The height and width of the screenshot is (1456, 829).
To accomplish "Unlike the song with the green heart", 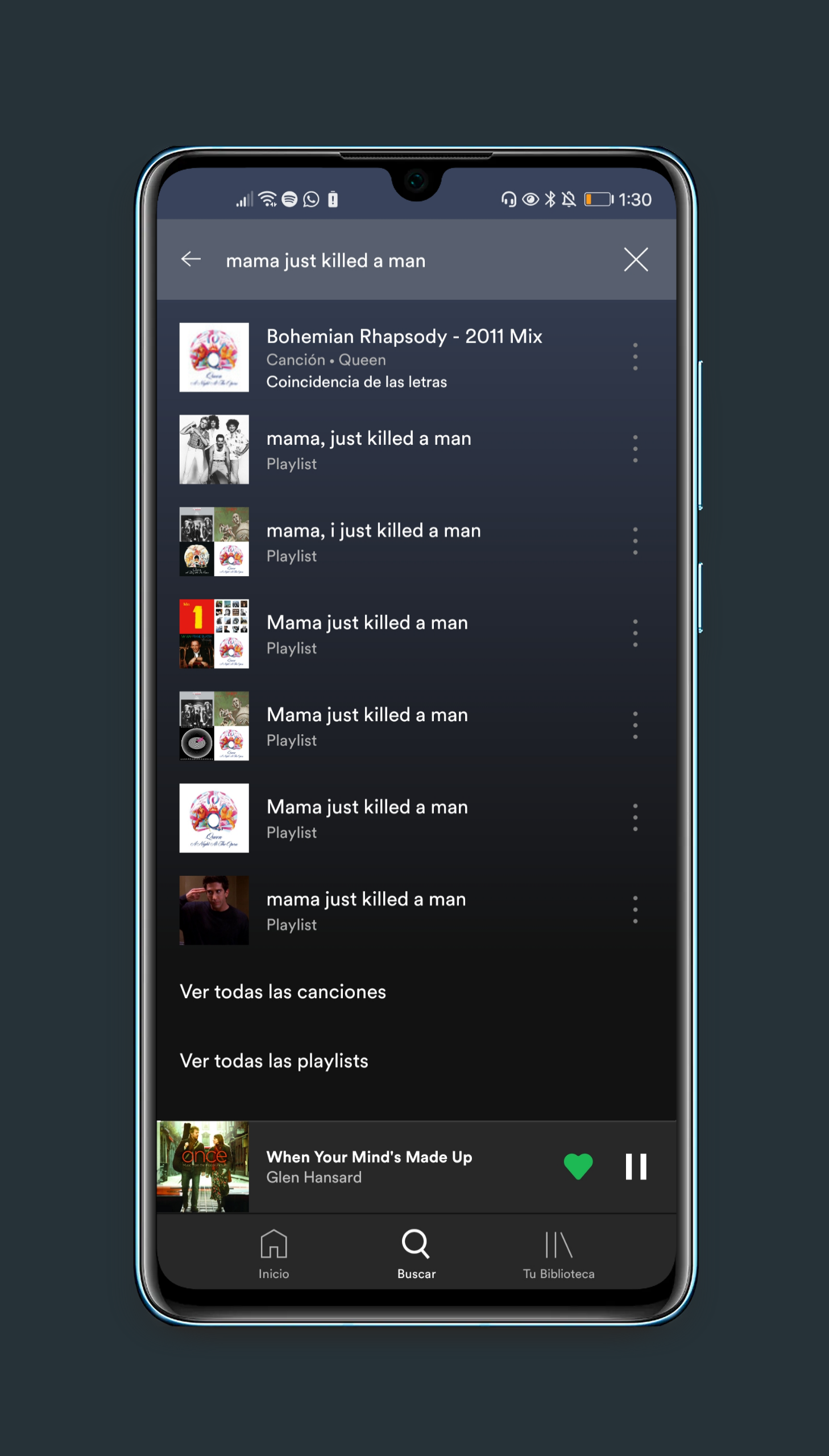I will 578,1167.
